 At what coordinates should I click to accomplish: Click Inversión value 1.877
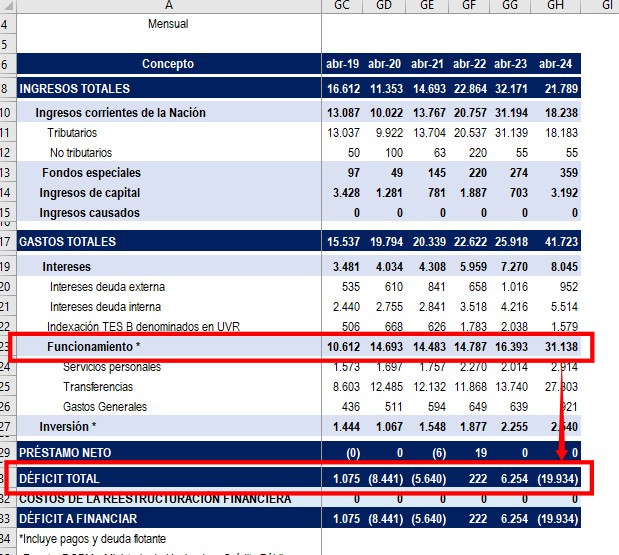[x=473, y=427]
